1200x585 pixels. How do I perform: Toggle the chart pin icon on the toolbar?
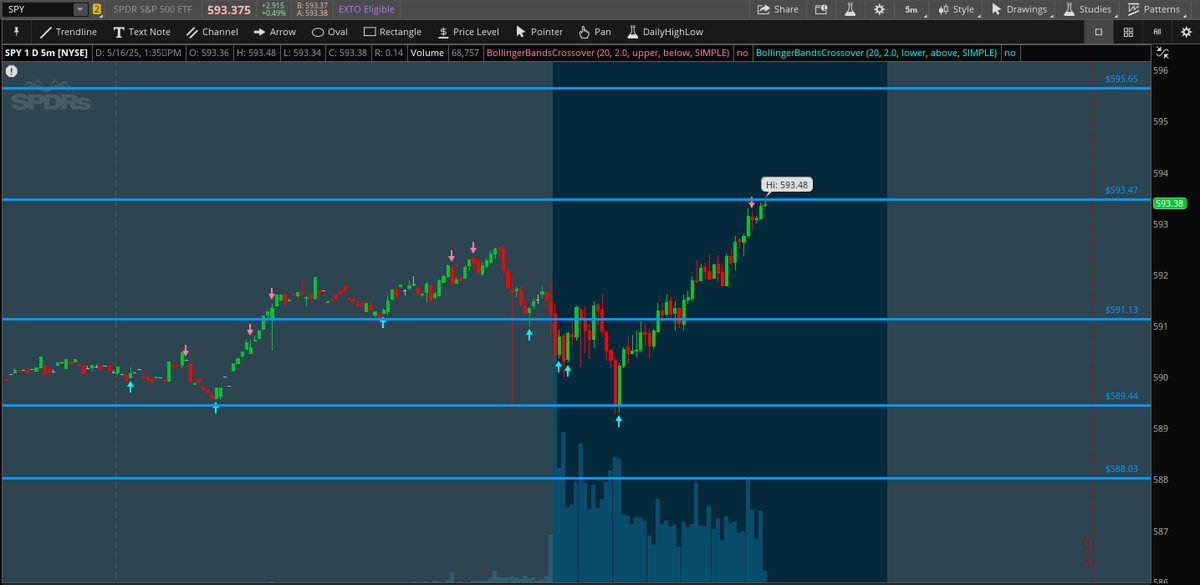[x=15, y=31]
